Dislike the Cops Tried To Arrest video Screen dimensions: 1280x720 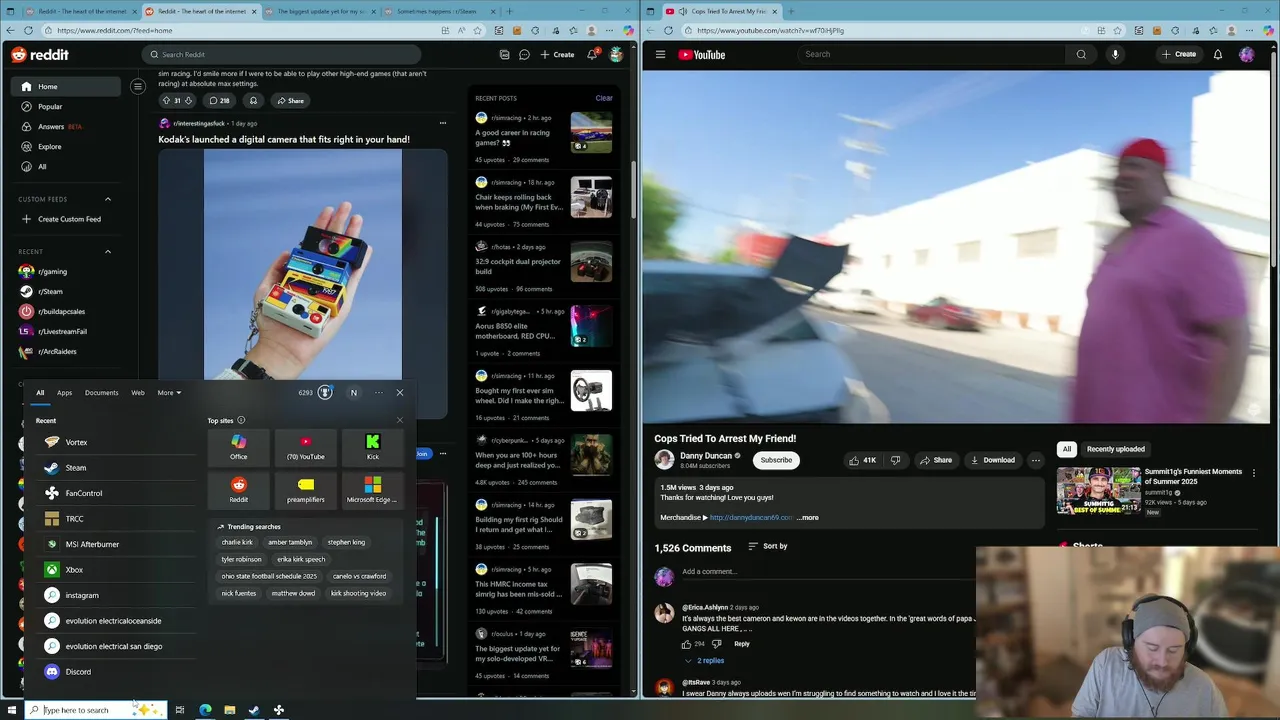pyautogui.click(x=895, y=460)
